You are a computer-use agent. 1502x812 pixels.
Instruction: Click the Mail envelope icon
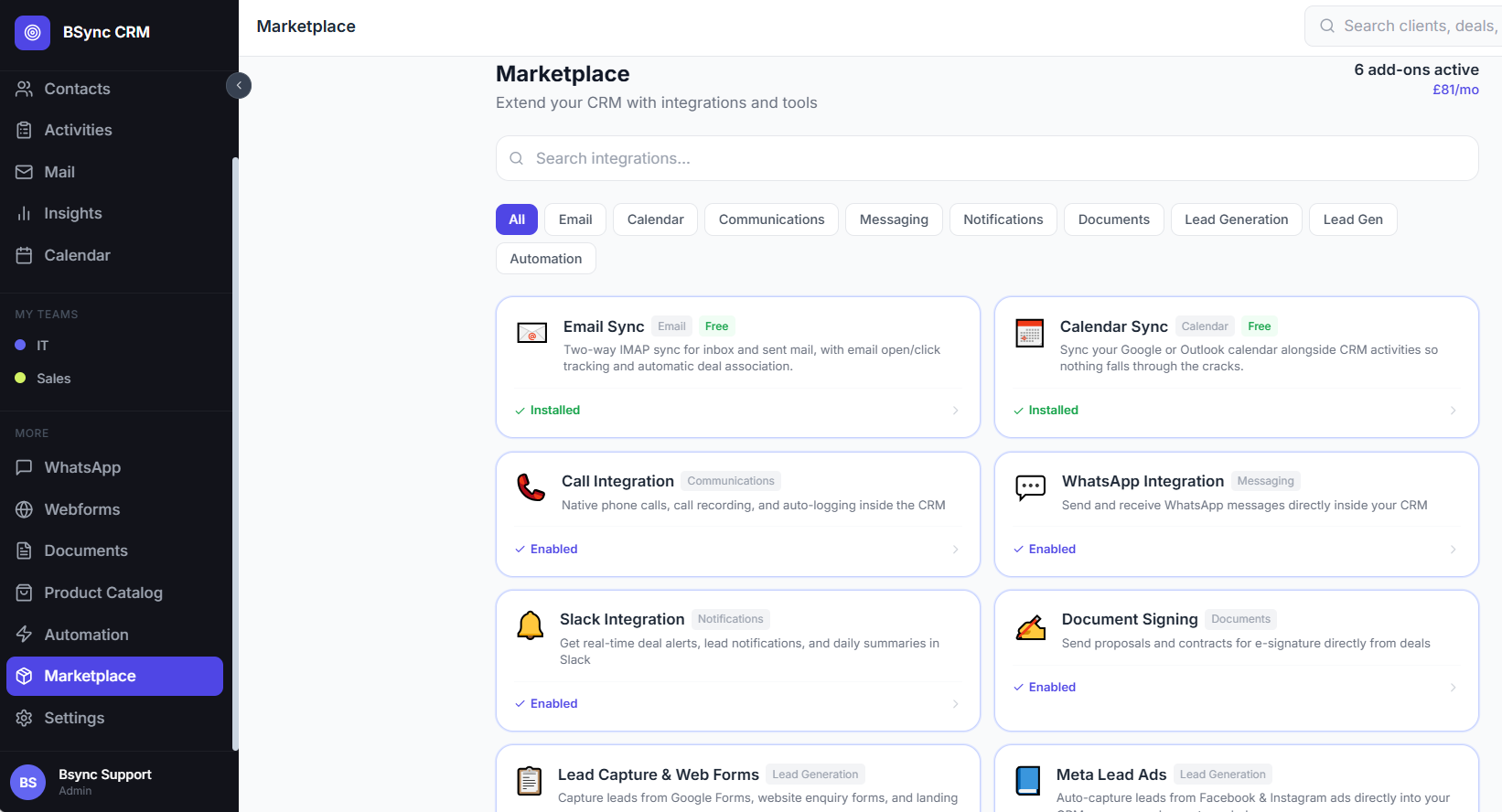[x=24, y=172]
